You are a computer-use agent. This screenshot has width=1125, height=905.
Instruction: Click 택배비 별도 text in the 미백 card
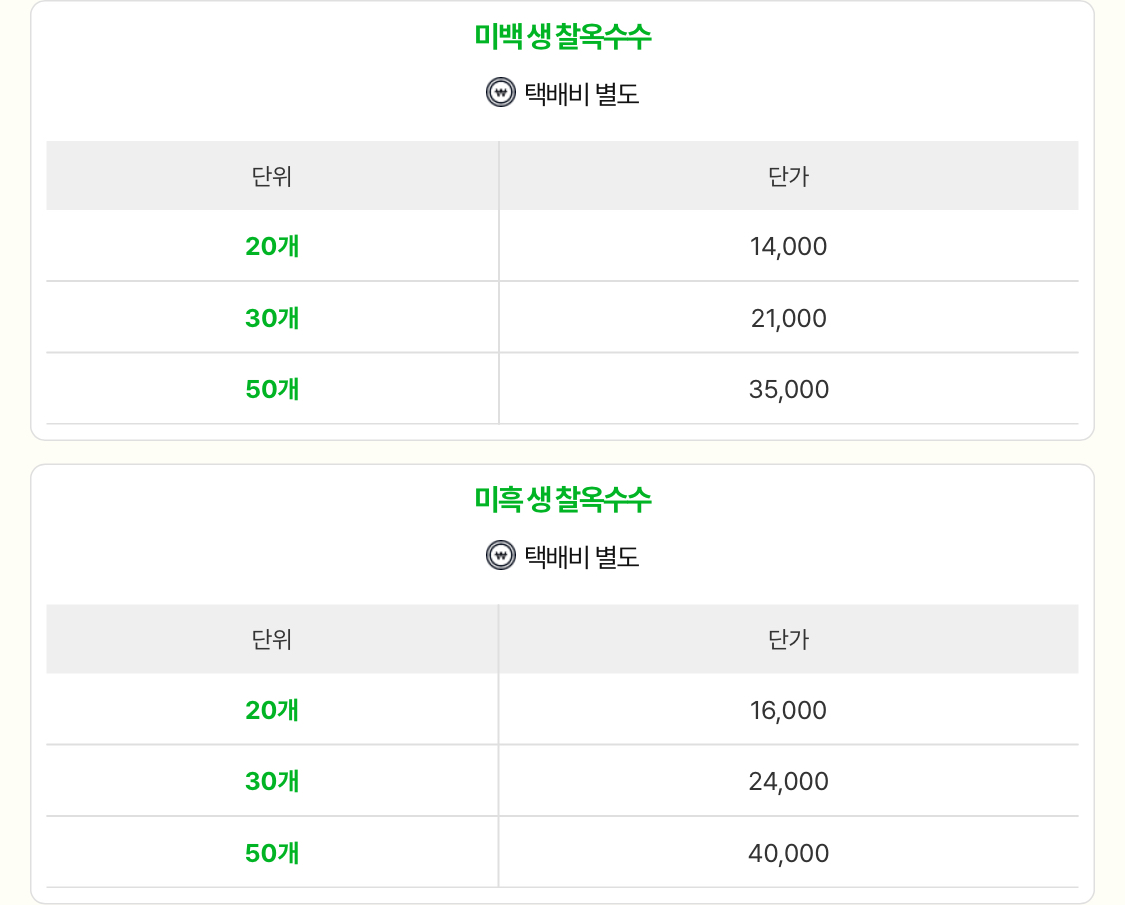point(582,93)
